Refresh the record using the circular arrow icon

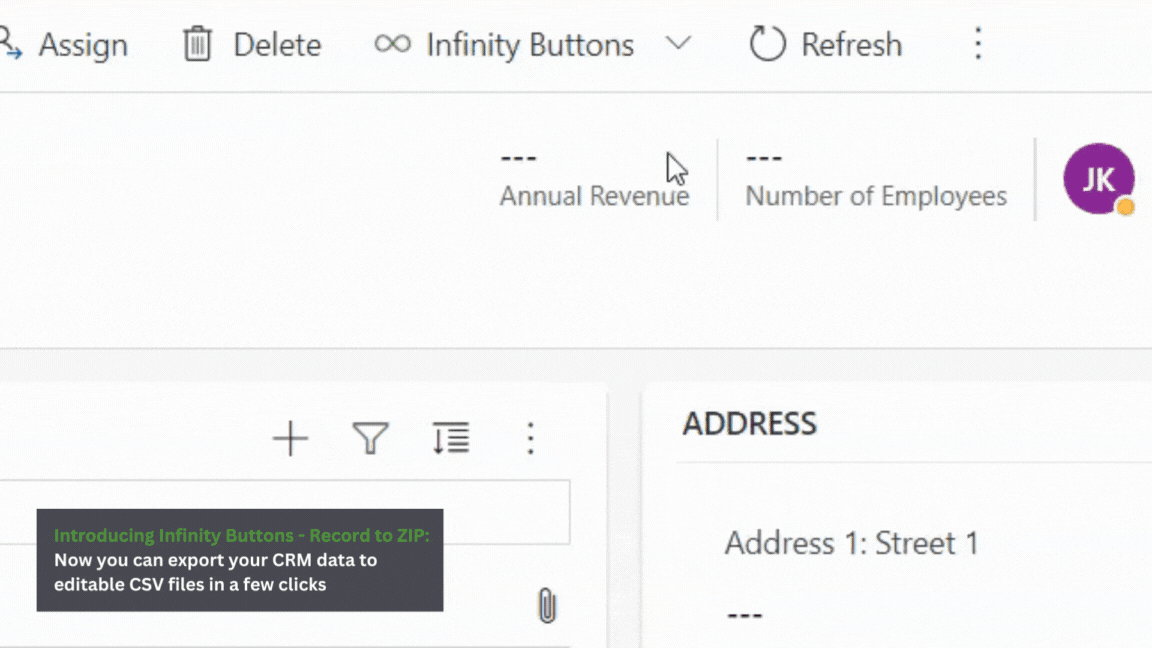click(x=767, y=44)
